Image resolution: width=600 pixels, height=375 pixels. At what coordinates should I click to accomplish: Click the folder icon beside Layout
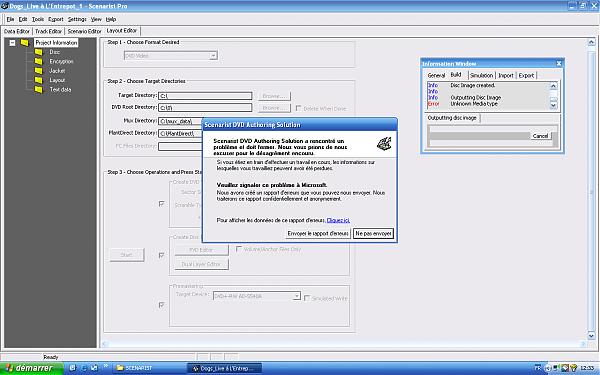39,80
